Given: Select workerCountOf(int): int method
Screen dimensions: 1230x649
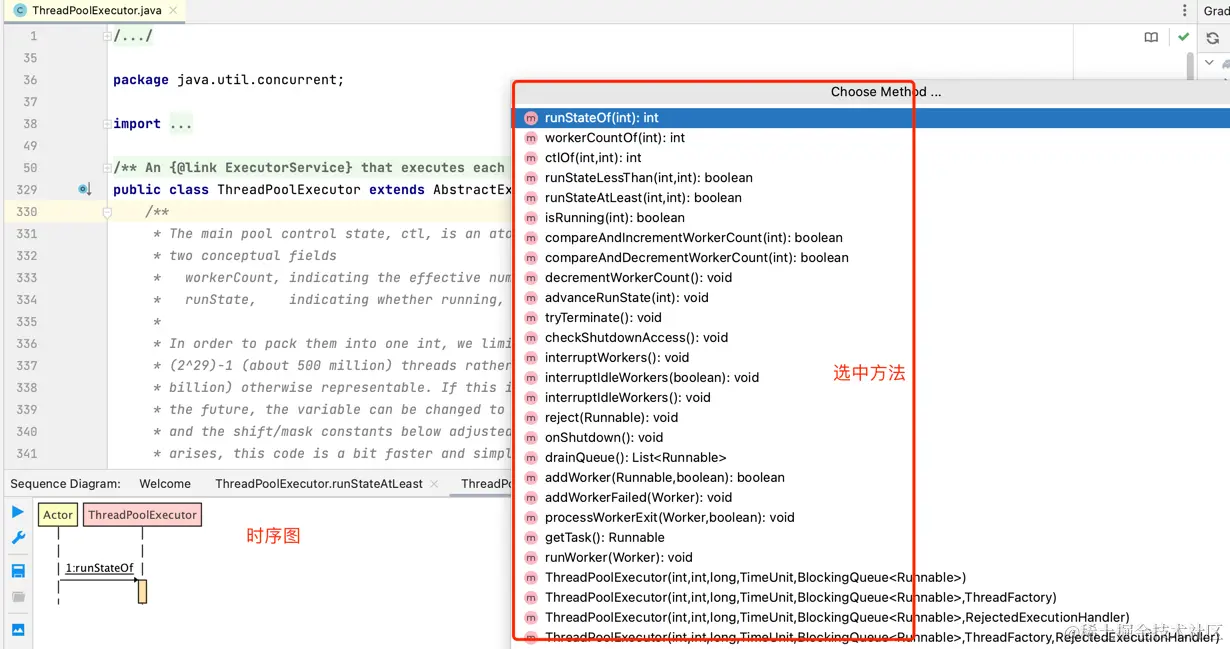Looking at the screenshot, I should (872, 138).
